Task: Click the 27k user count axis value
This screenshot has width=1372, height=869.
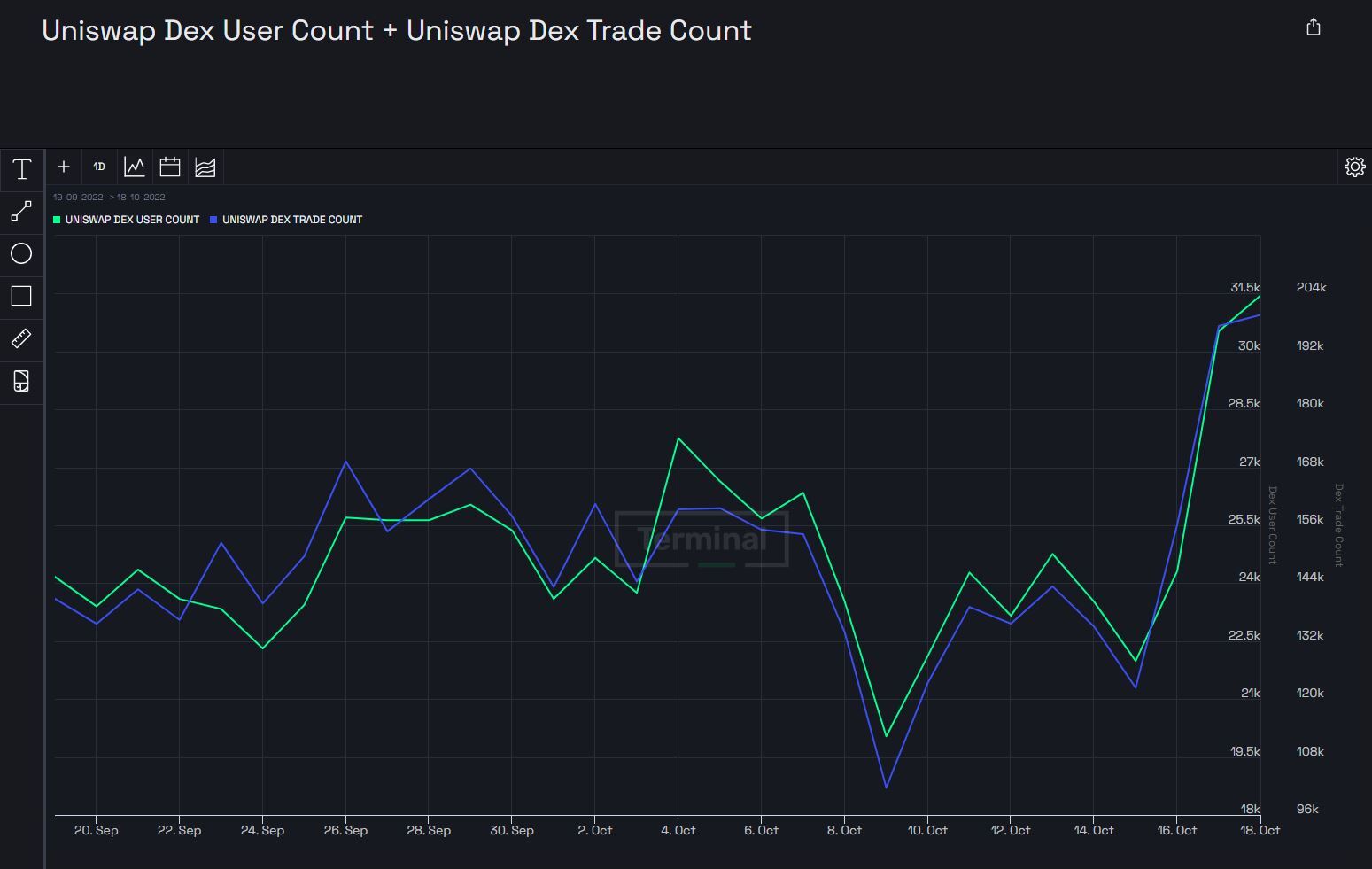Action: coord(1249,462)
